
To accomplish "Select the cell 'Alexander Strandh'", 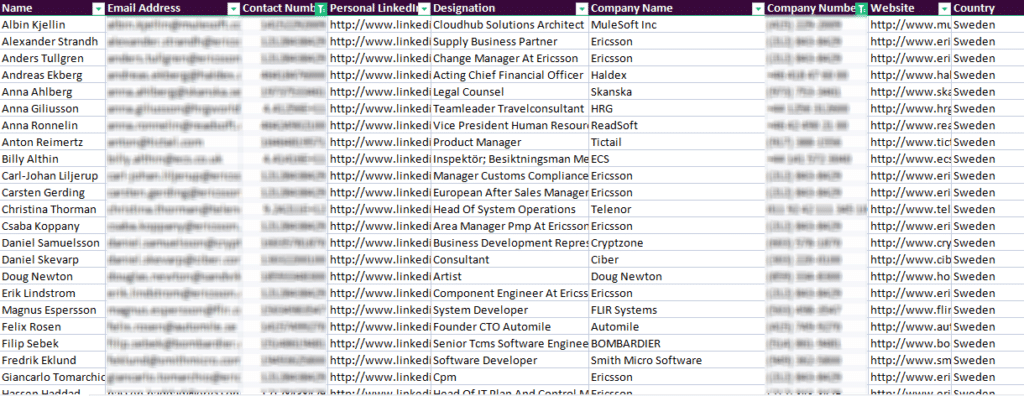I will pos(52,42).
